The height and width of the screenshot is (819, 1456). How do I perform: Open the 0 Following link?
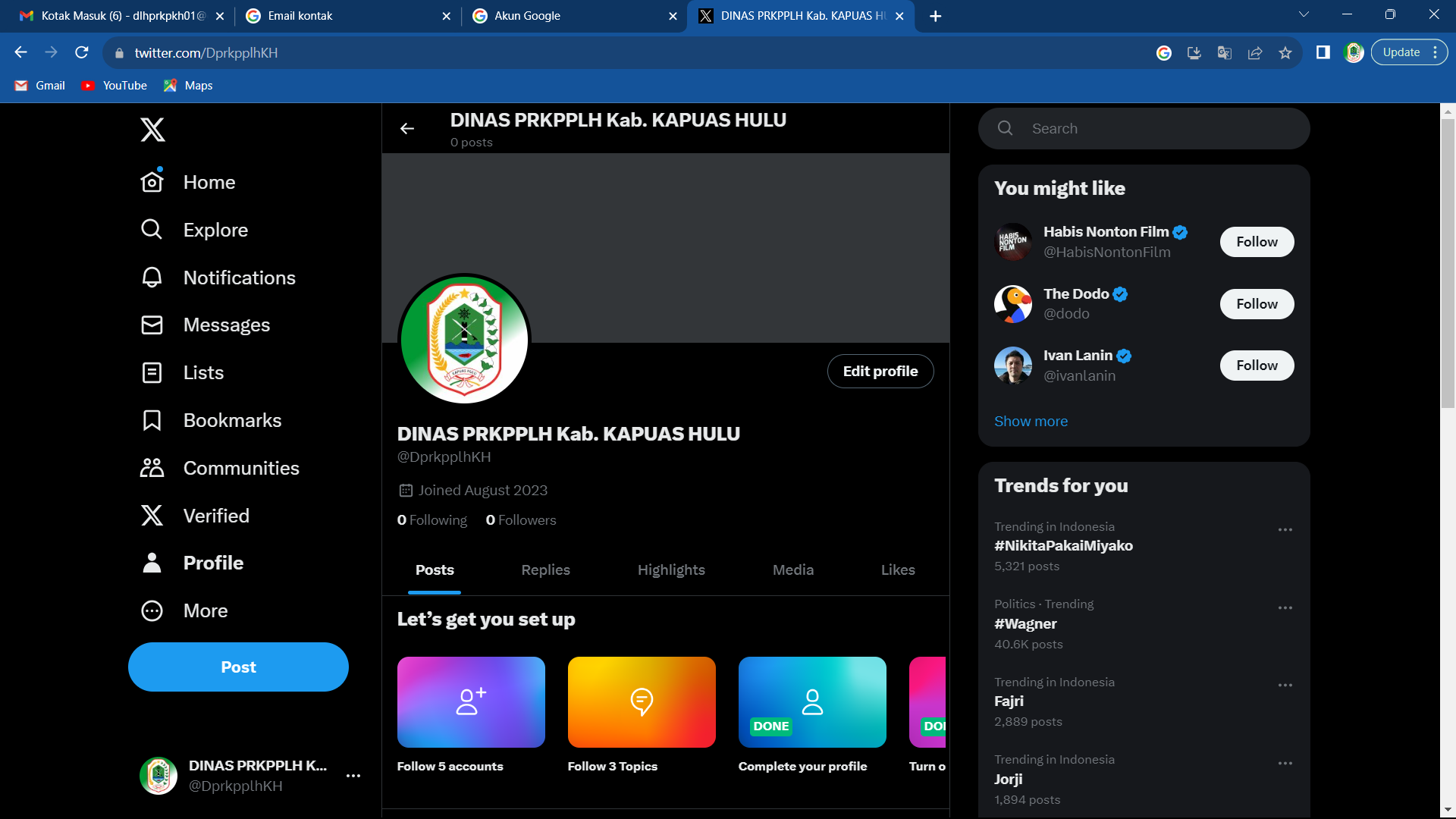[x=432, y=520]
